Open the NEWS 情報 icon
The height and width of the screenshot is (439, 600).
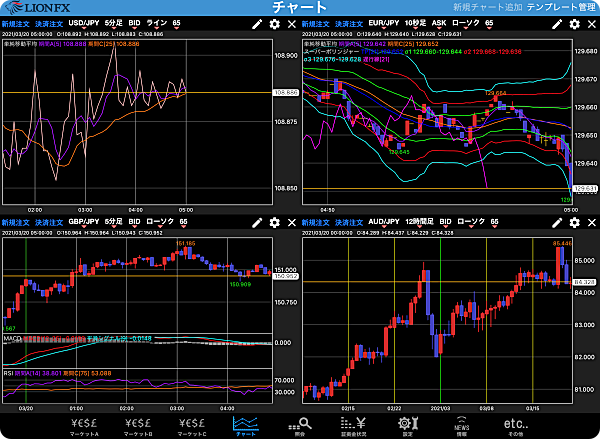462,426
